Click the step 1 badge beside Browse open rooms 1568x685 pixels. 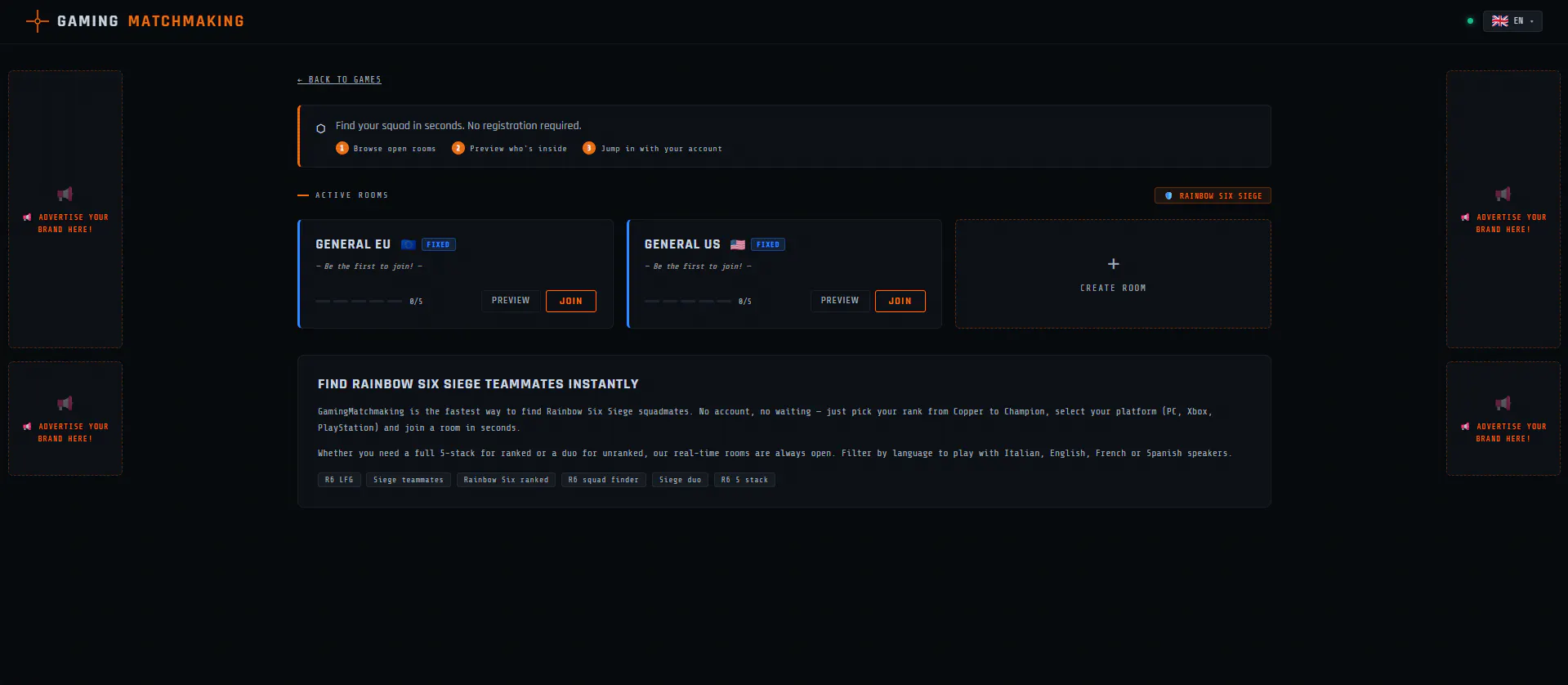point(342,148)
